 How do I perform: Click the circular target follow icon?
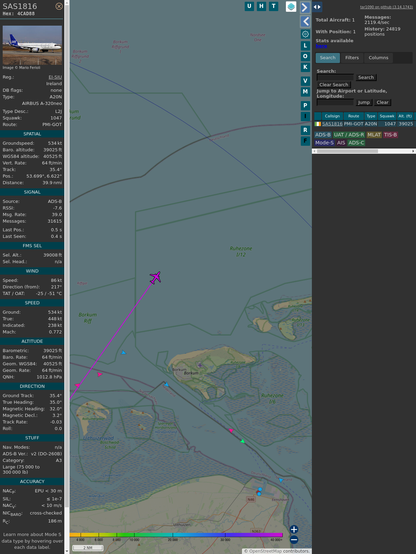coord(305,34)
